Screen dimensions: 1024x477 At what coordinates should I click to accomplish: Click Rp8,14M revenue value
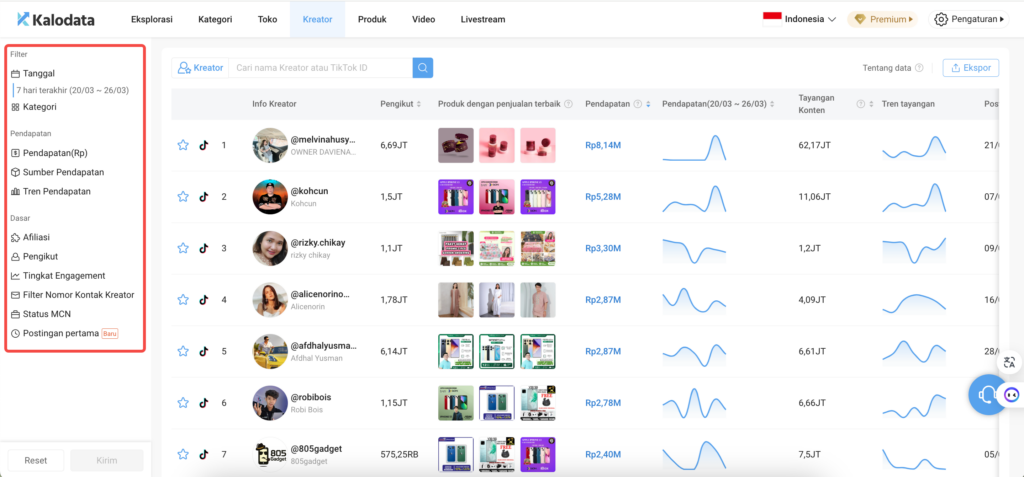tap(603, 145)
